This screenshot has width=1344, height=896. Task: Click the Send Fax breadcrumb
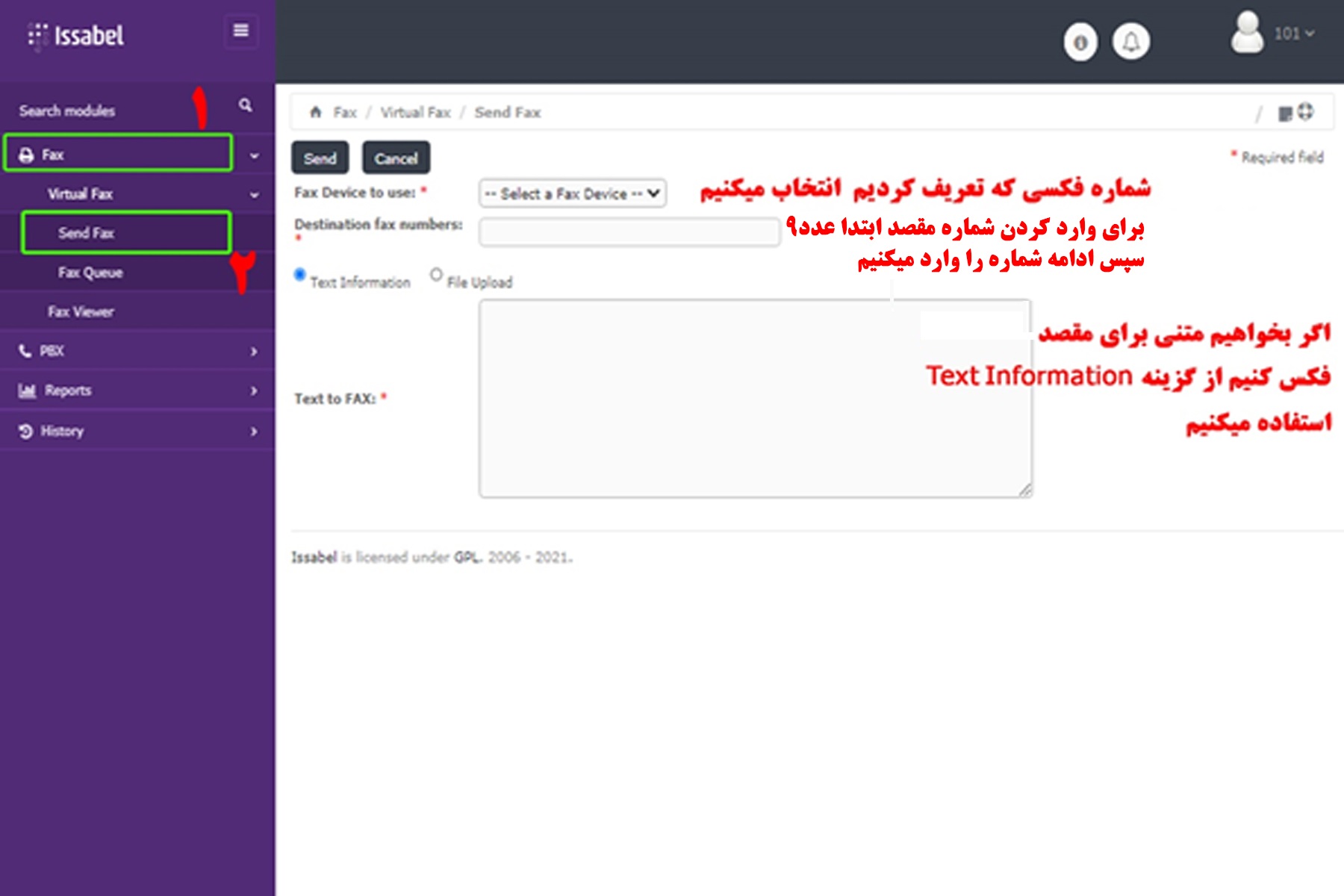(x=507, y=113)
